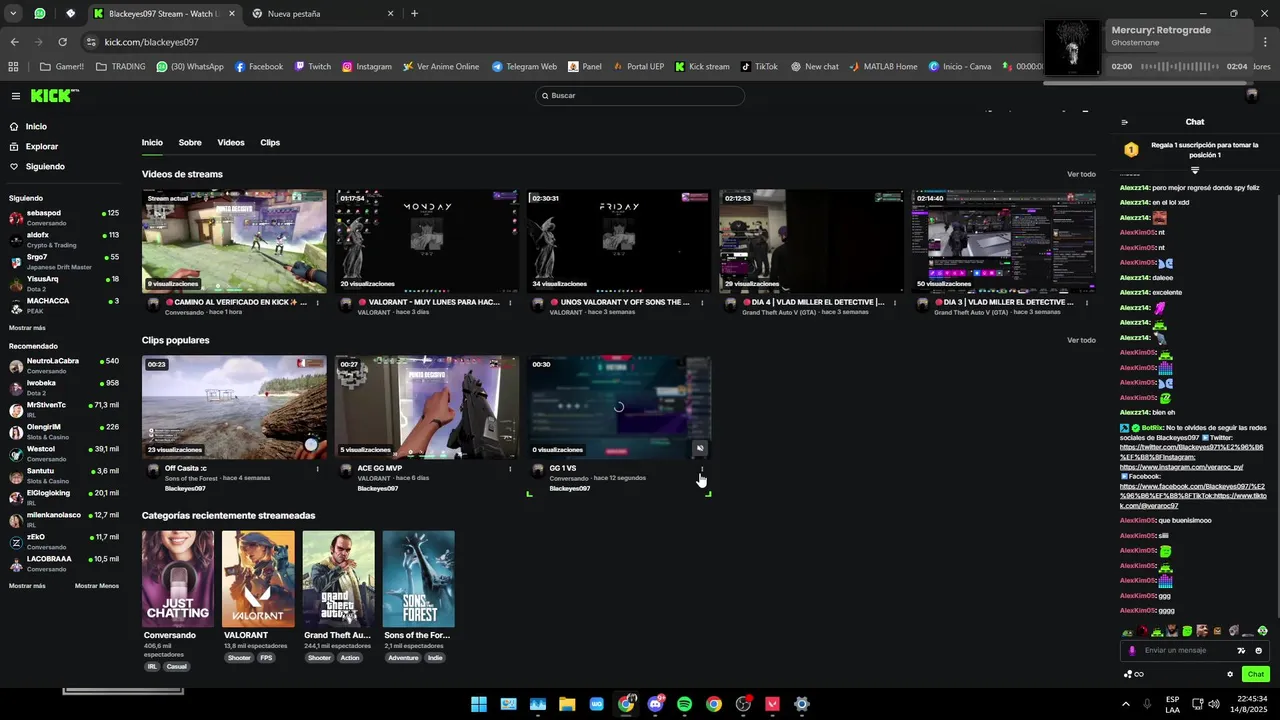Unmute the GG 1 VS clip preview
Screen dimensions: 1280x720
pos(700,449)
